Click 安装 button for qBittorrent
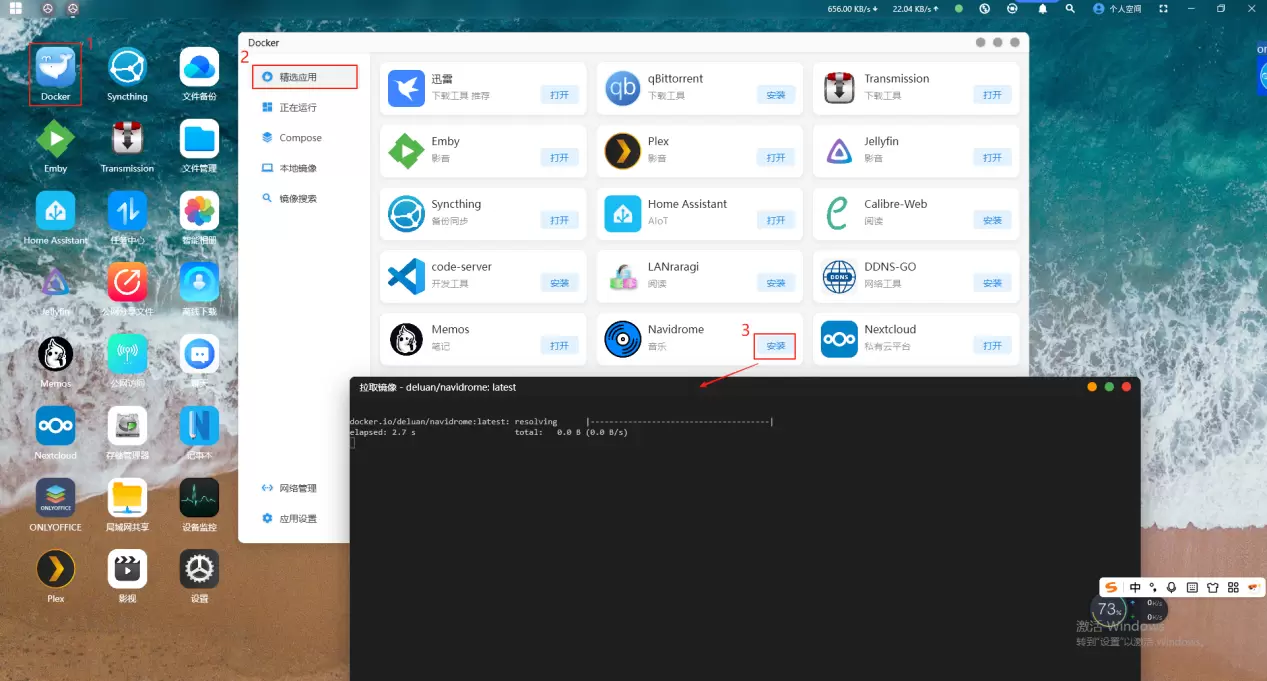 tap(776, 95)
